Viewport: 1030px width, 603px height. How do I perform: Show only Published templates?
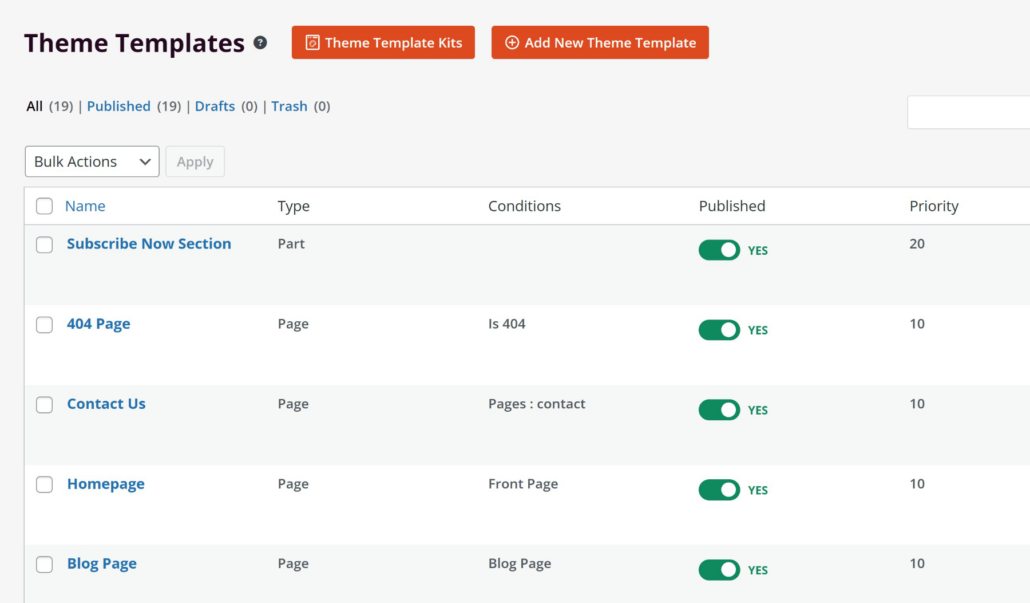pos(118,106)
